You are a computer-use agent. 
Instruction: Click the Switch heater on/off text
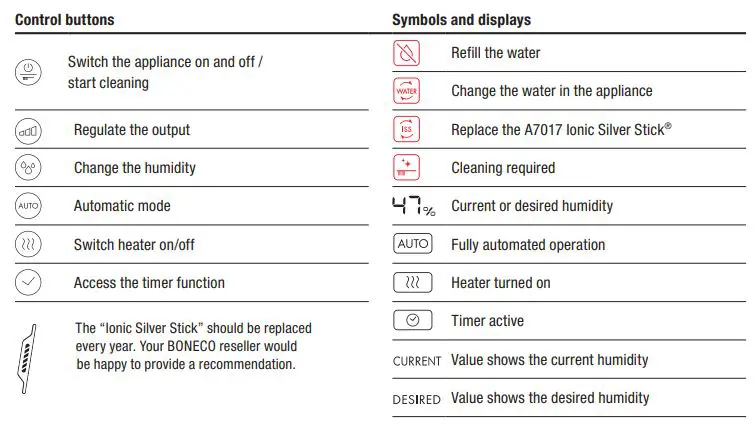(134, 245)
